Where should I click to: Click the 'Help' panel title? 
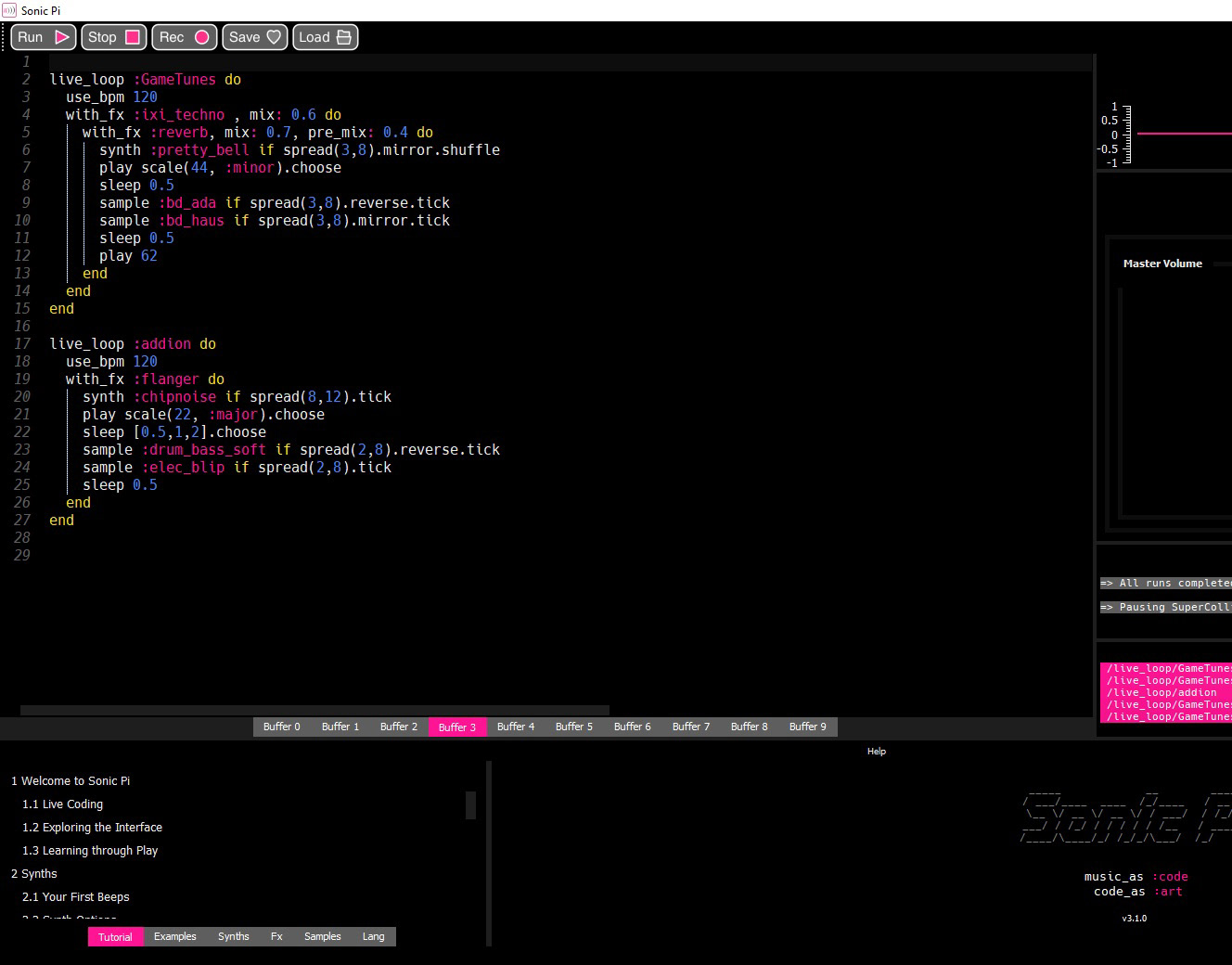click(877, 752)
